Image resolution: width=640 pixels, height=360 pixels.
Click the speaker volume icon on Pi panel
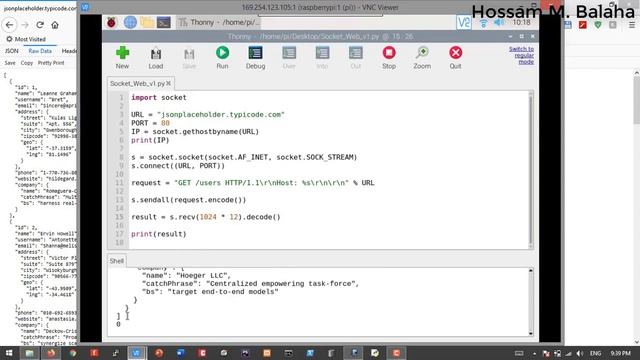(x=499, y=22)
